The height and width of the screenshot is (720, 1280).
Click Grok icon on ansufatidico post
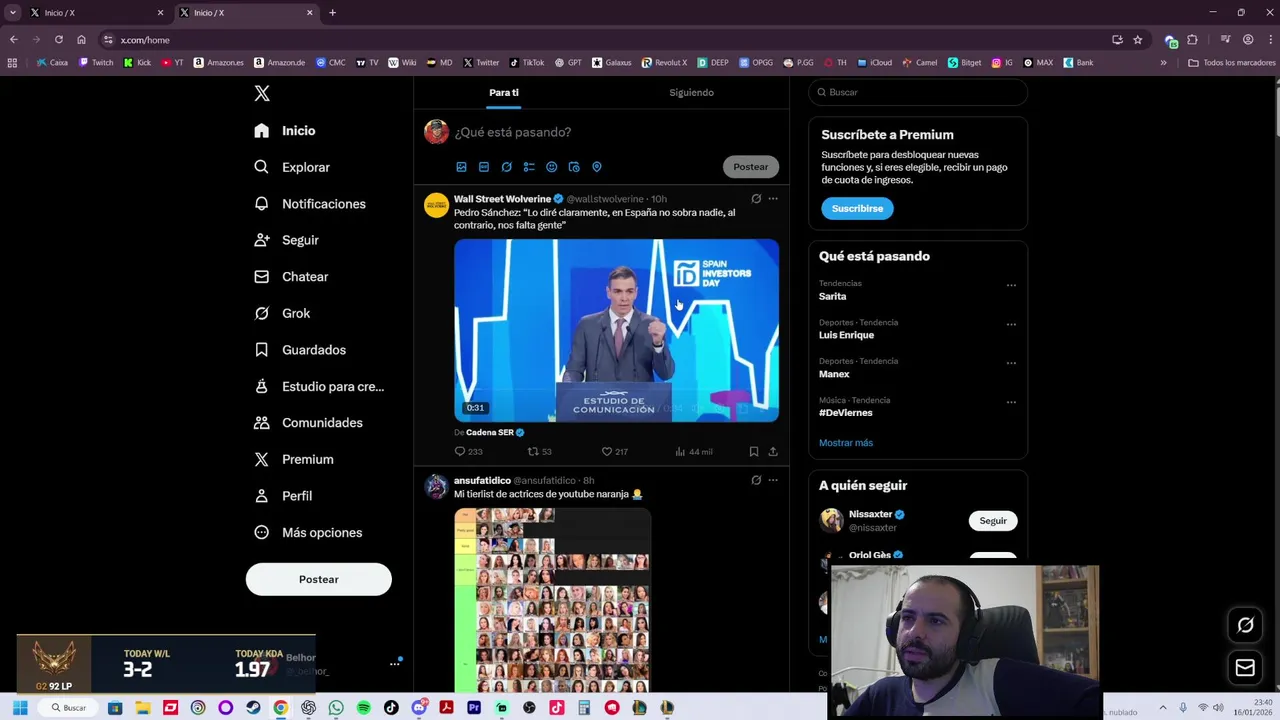[x=756, y=480]
